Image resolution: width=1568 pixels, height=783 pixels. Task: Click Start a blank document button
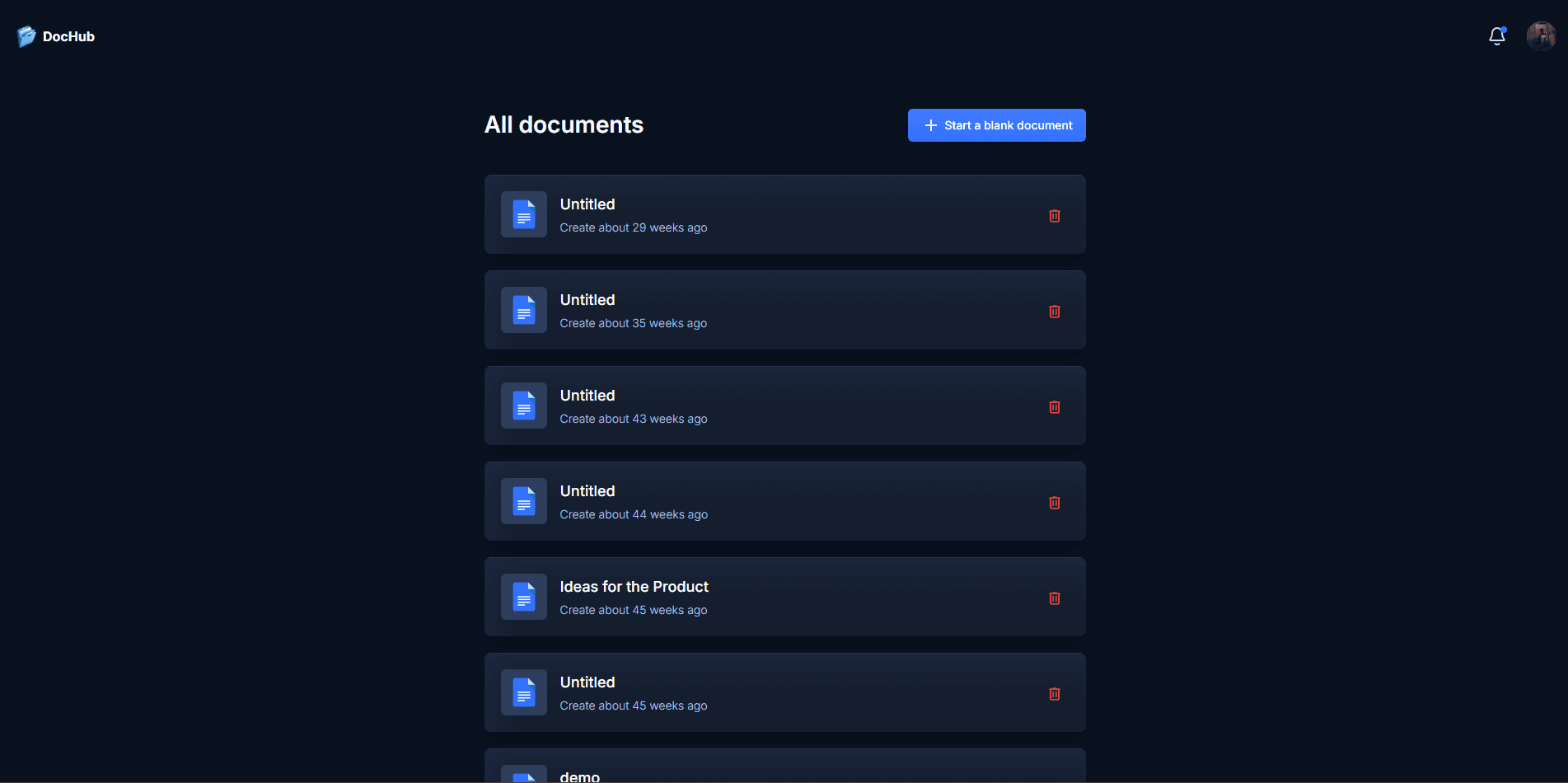point(996,125)
